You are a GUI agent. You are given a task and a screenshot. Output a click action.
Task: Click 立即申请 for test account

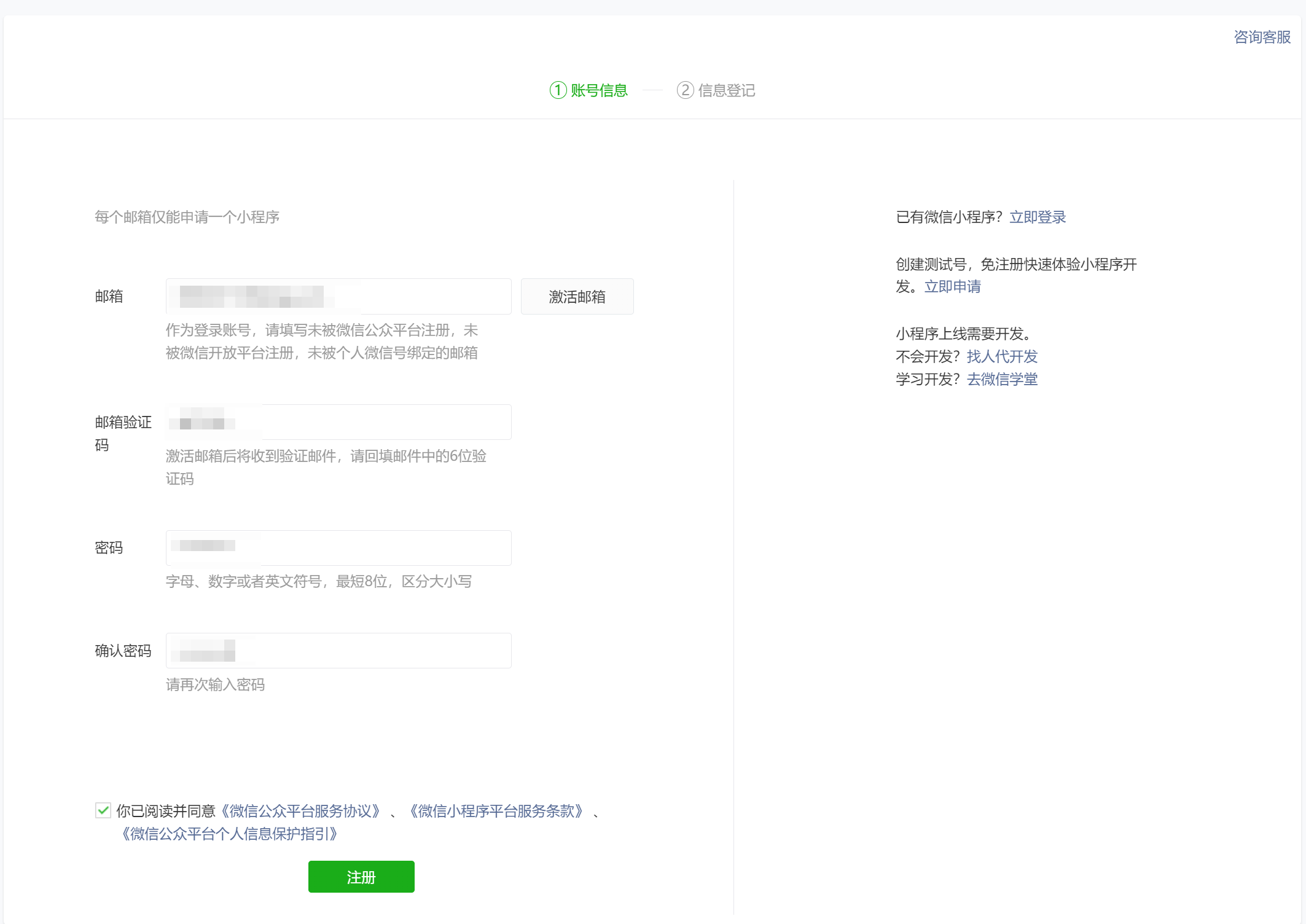[952, 286]
